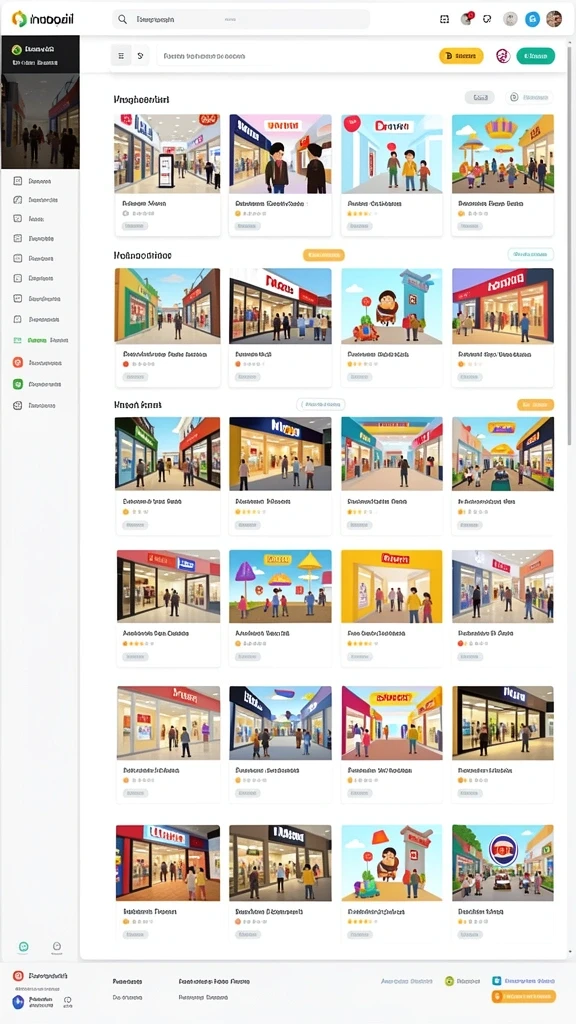576x1024 pixels.
Task: Click the square scan icon in the top bar
Action: click(x=445, y=20)
